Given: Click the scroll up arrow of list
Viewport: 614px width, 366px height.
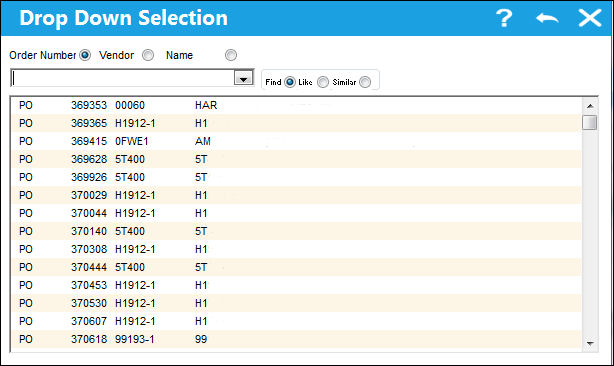Looking at the screenshot, I should 590,106.
